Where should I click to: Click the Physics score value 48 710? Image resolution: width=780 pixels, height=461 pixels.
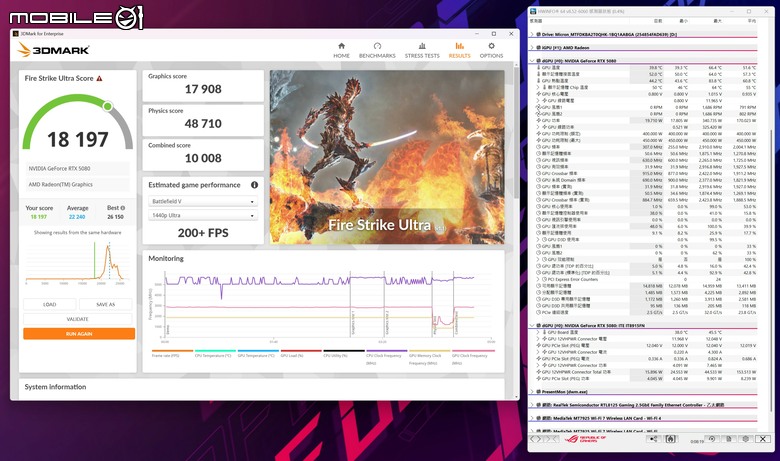click(x=203, y=123)
